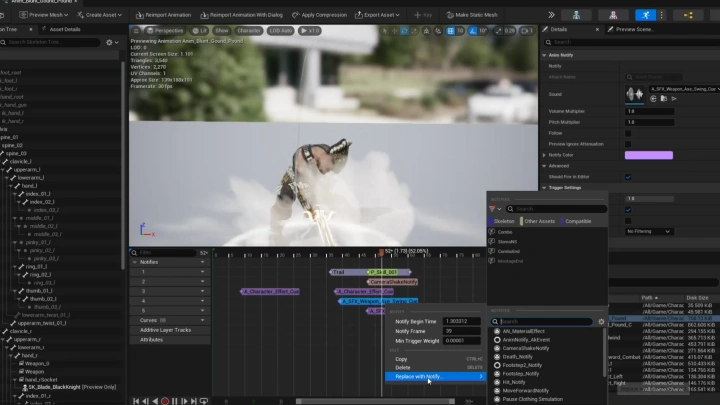Click the purple Notify Color swatch
The image size is (720, 405).
point(649,155)
